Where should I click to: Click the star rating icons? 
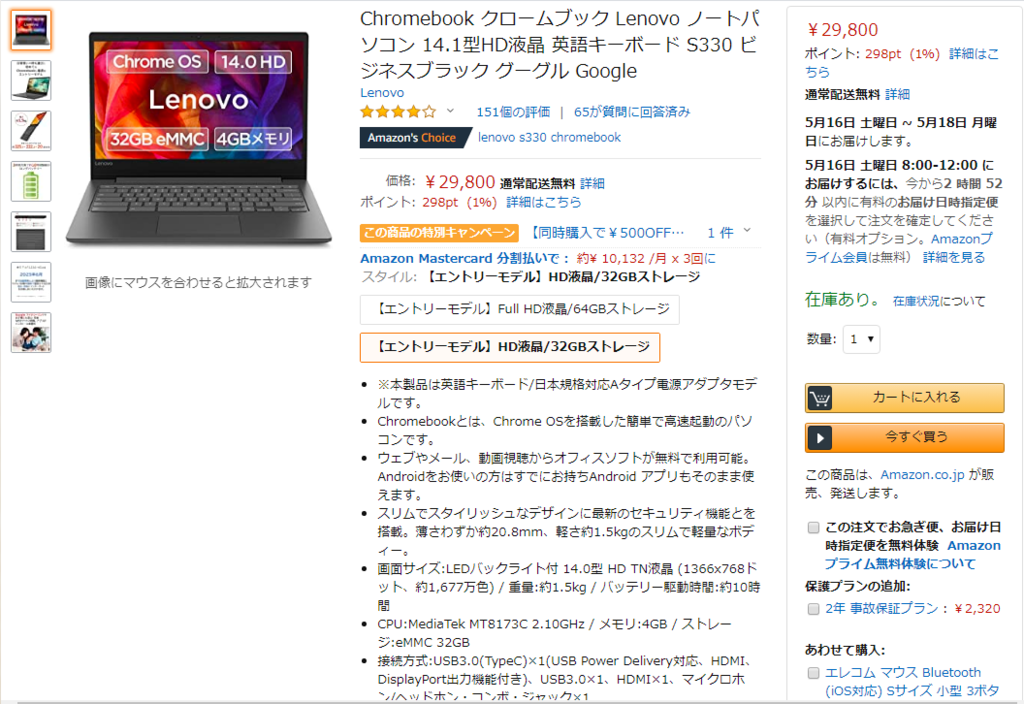click(398, 112)
